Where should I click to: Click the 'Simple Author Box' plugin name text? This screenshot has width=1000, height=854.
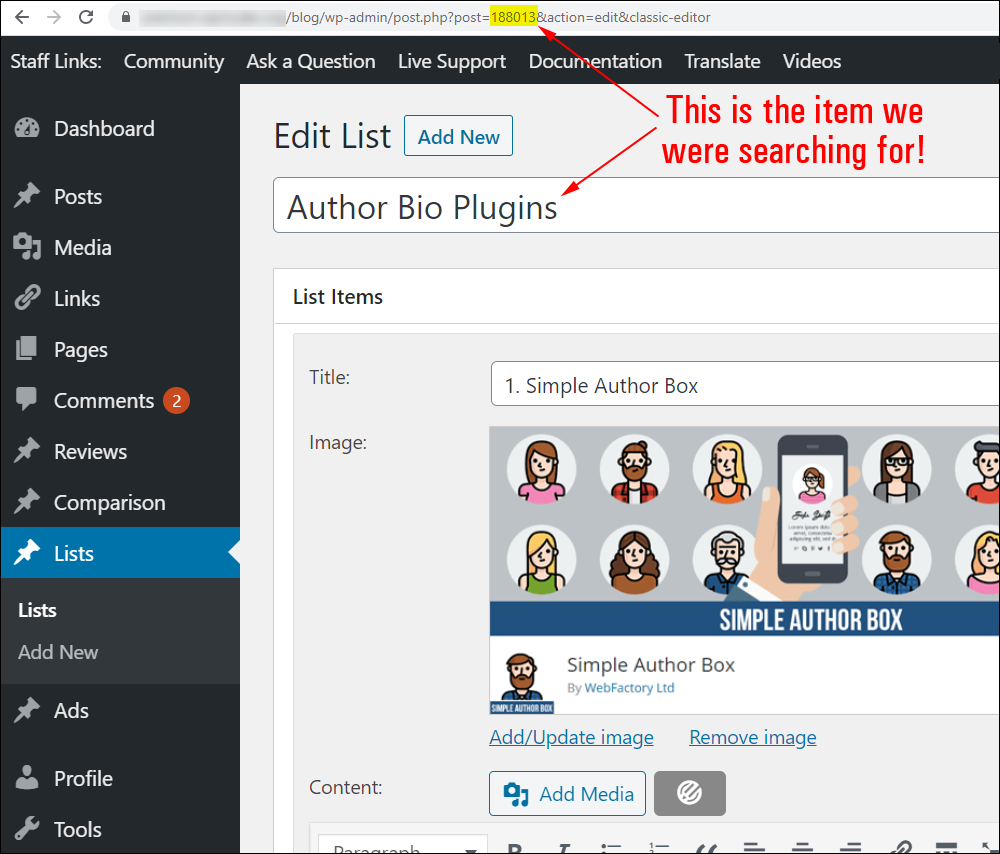pos(651,665)
